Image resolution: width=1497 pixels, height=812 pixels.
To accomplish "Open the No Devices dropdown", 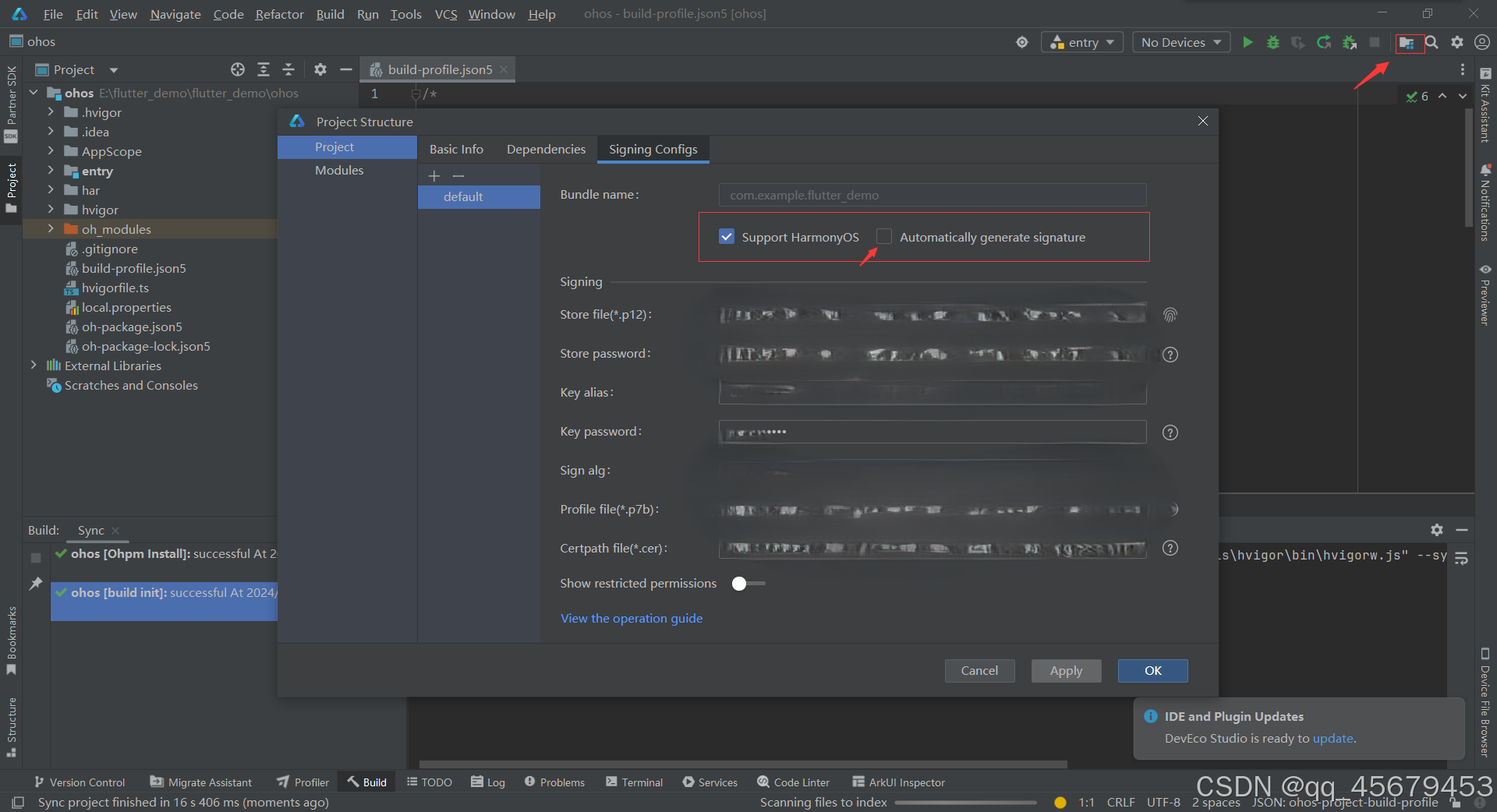I will pyautogui.click(x=1181, y=42).
